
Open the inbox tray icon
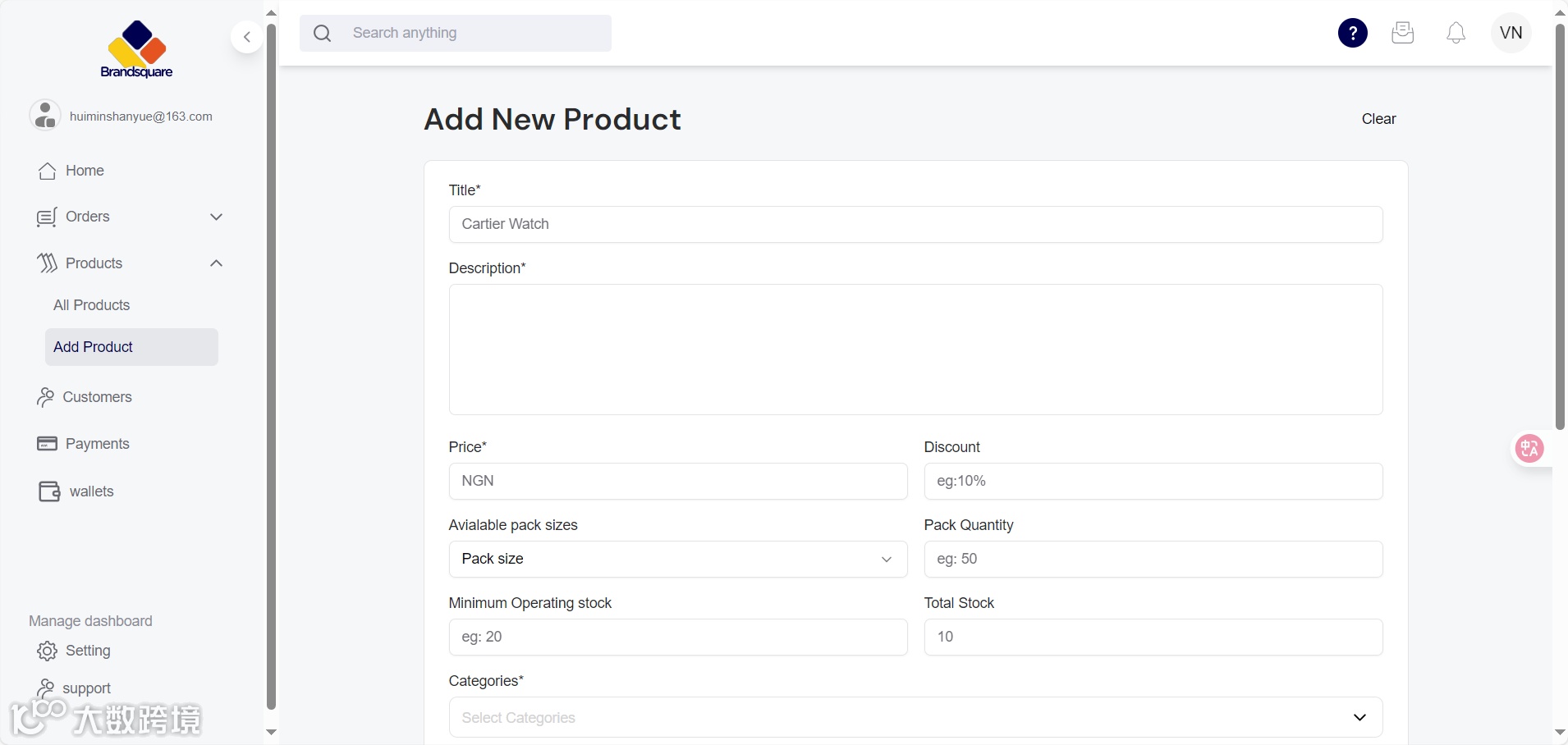(1402, 33)
